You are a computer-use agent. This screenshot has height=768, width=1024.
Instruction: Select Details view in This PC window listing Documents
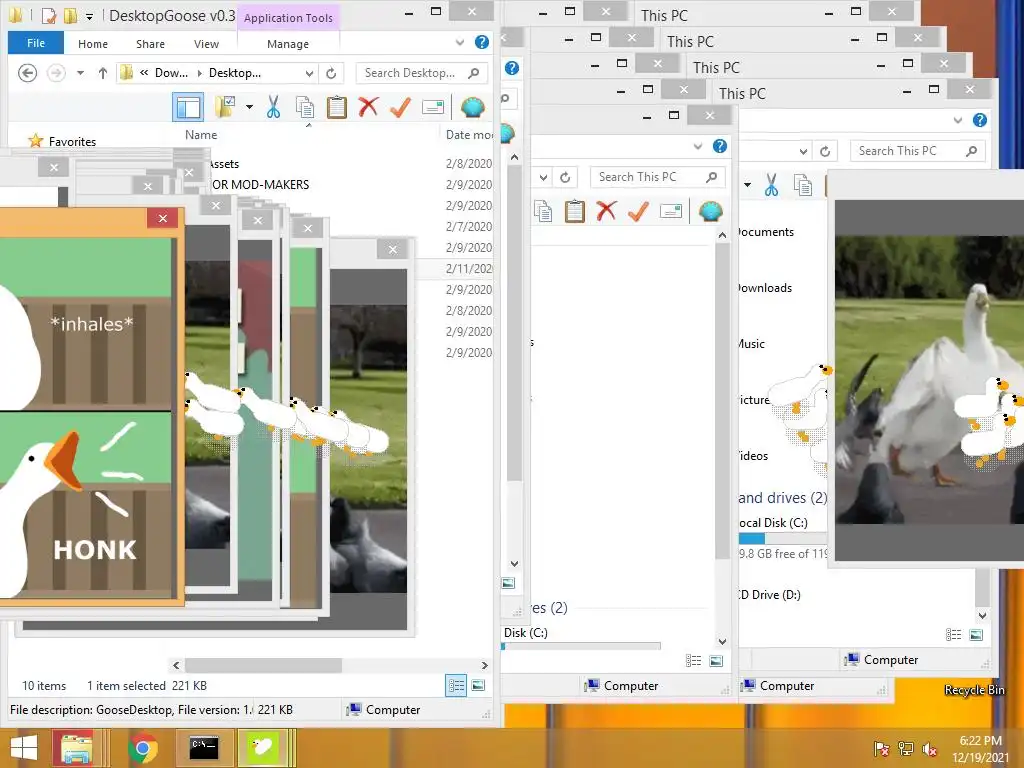click(953, 635)
